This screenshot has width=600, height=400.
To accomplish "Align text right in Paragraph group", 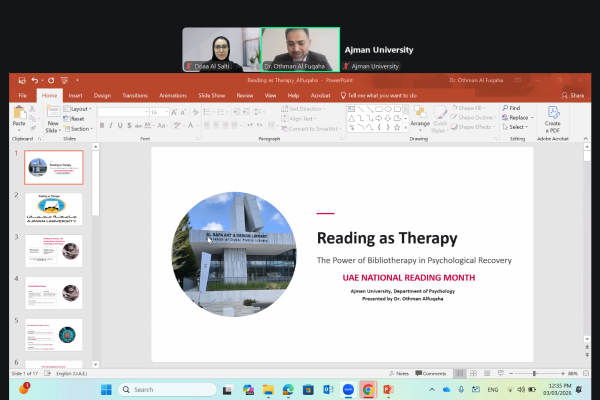I will pyautogui.click(x=225, y=125).
